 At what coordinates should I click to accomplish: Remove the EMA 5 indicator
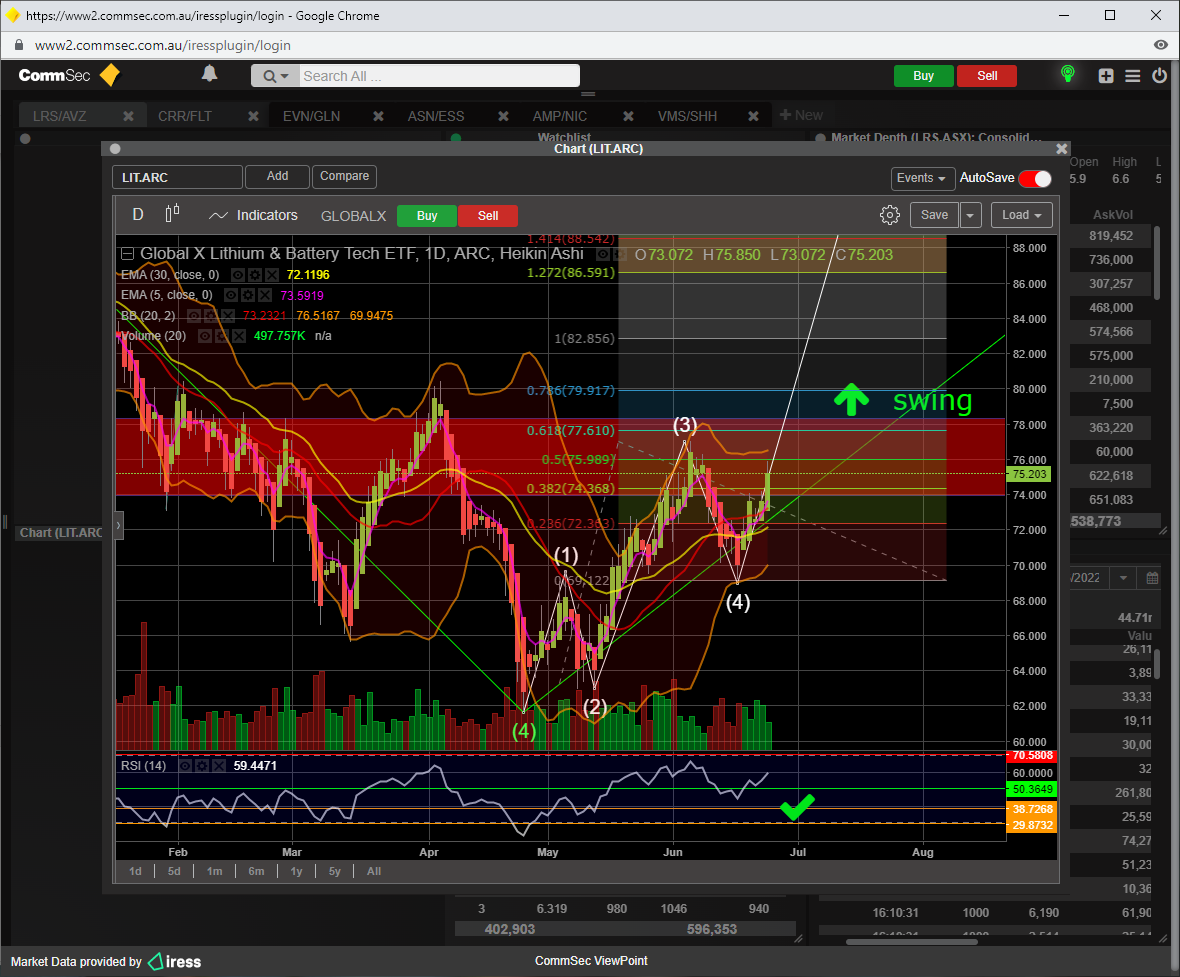(x=265, y=295)
